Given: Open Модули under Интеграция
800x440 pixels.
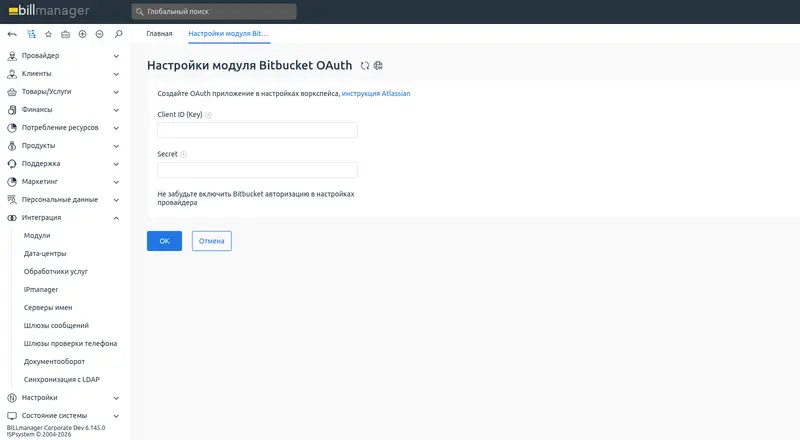Looking at the screenshot, I should click(x=37, y=236).
